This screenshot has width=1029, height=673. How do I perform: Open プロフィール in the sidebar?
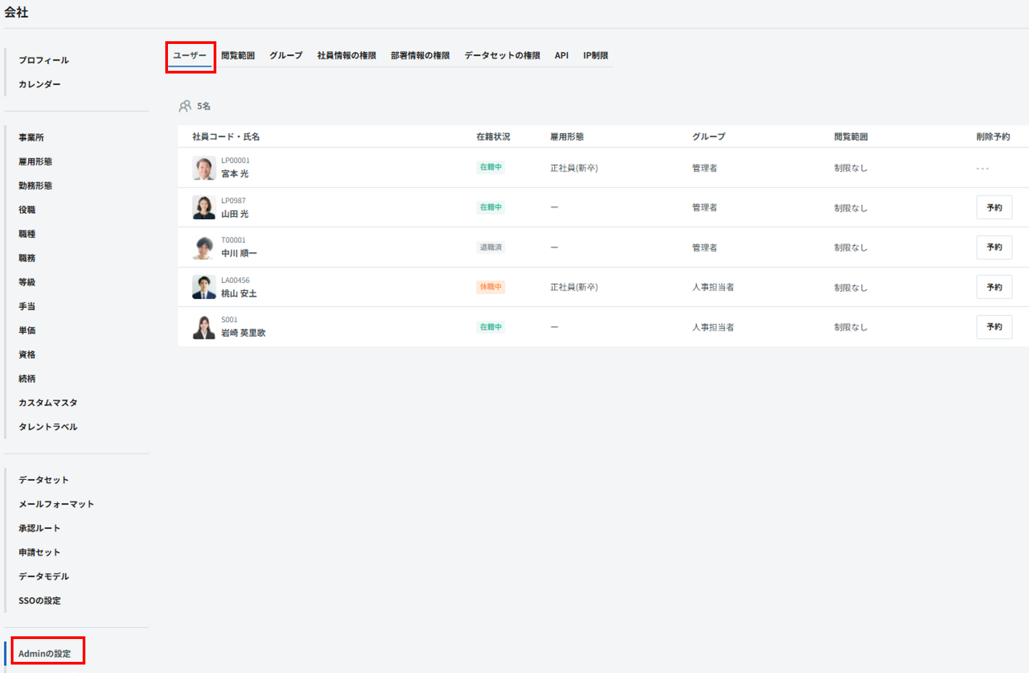[44, 61]
